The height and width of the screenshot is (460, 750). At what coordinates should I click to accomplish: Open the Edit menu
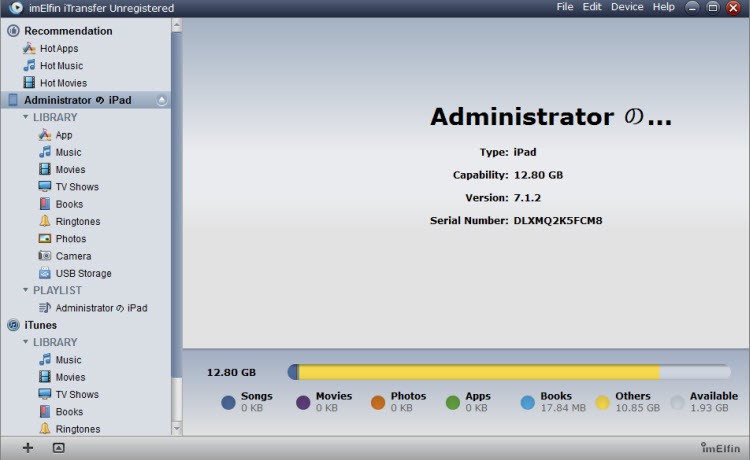click(x=592, y=7)
